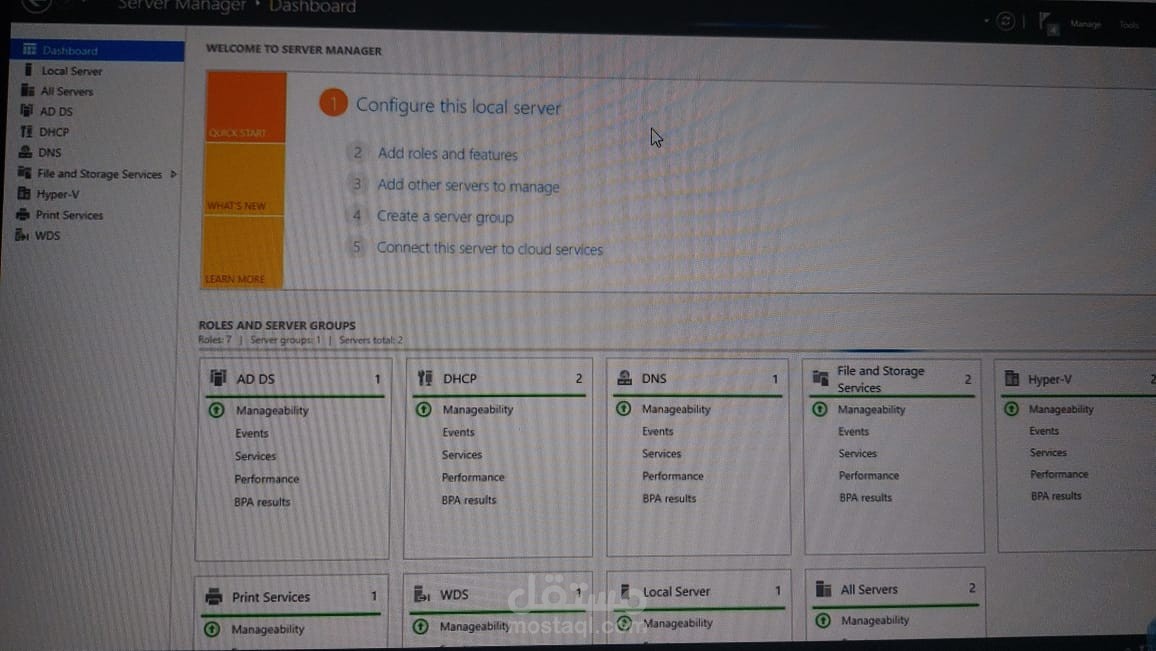Click the Dashboard grid icon in sidebar

coord(29,49)
